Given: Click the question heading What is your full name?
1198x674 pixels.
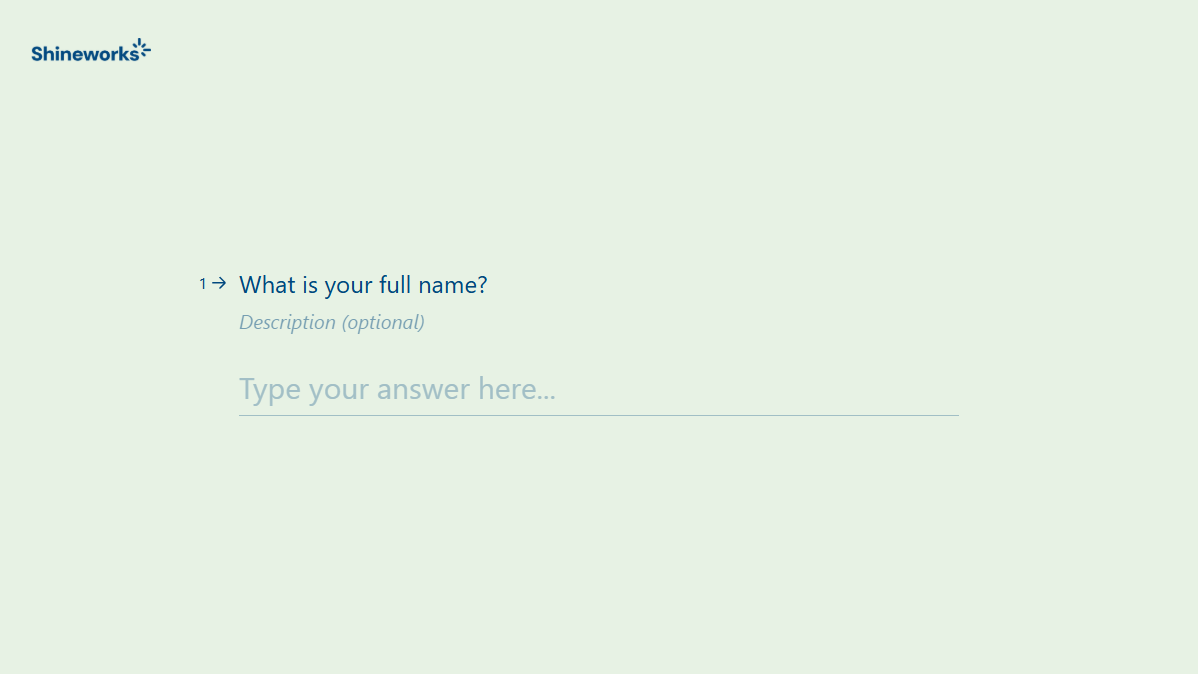Looking at the screenshot, I should pyautogui.click(x=363, y=285).
